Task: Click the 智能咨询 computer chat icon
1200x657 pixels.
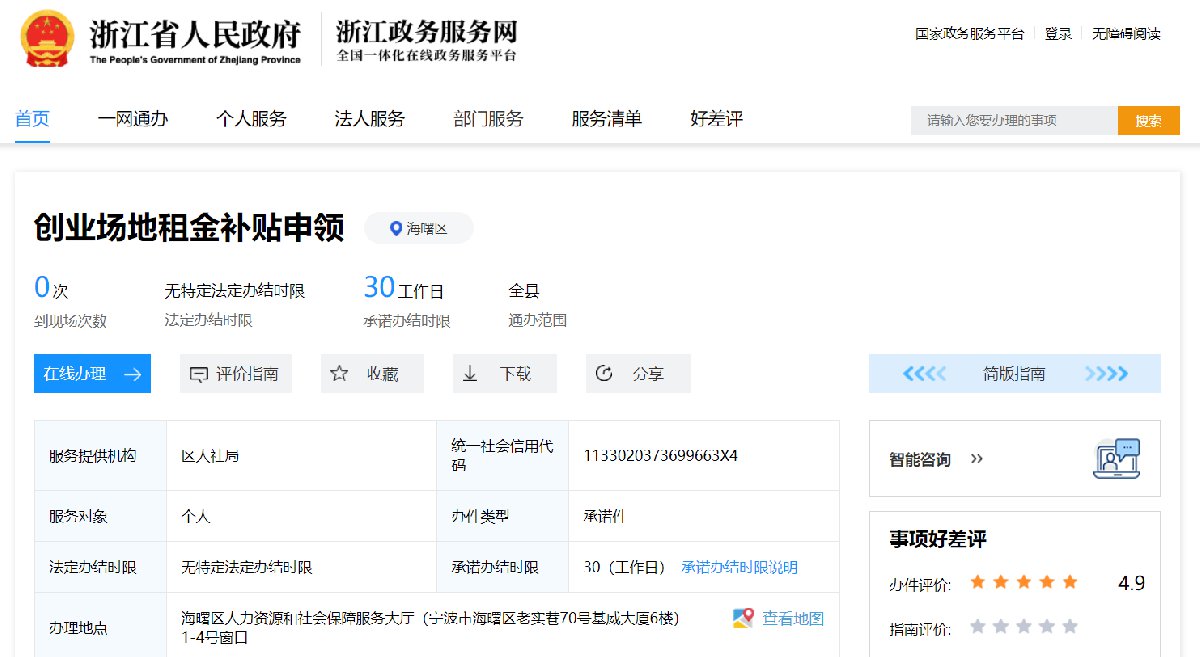Action: 1116,459
